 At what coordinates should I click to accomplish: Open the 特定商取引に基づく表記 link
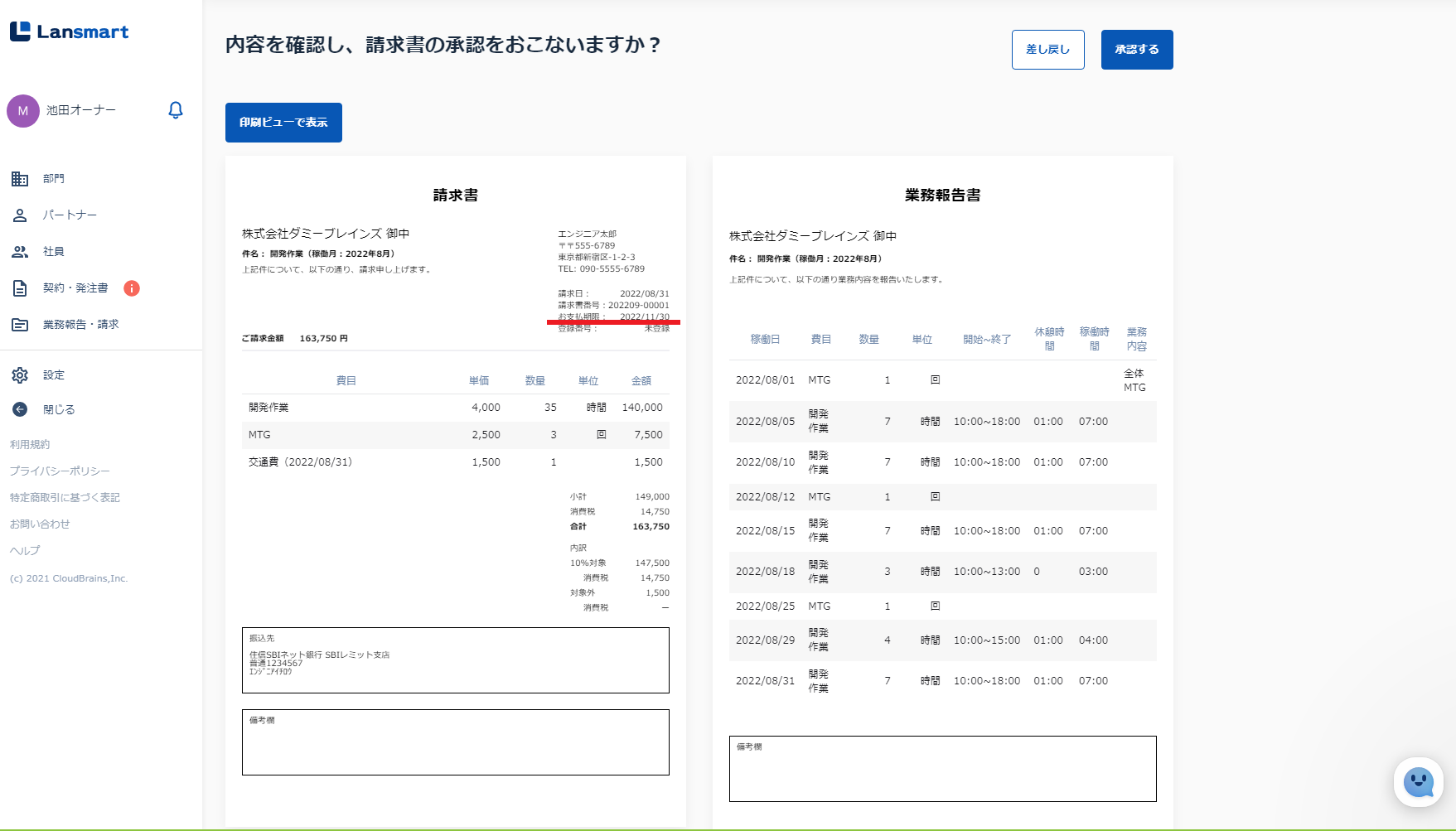click(x=65, y=498)
